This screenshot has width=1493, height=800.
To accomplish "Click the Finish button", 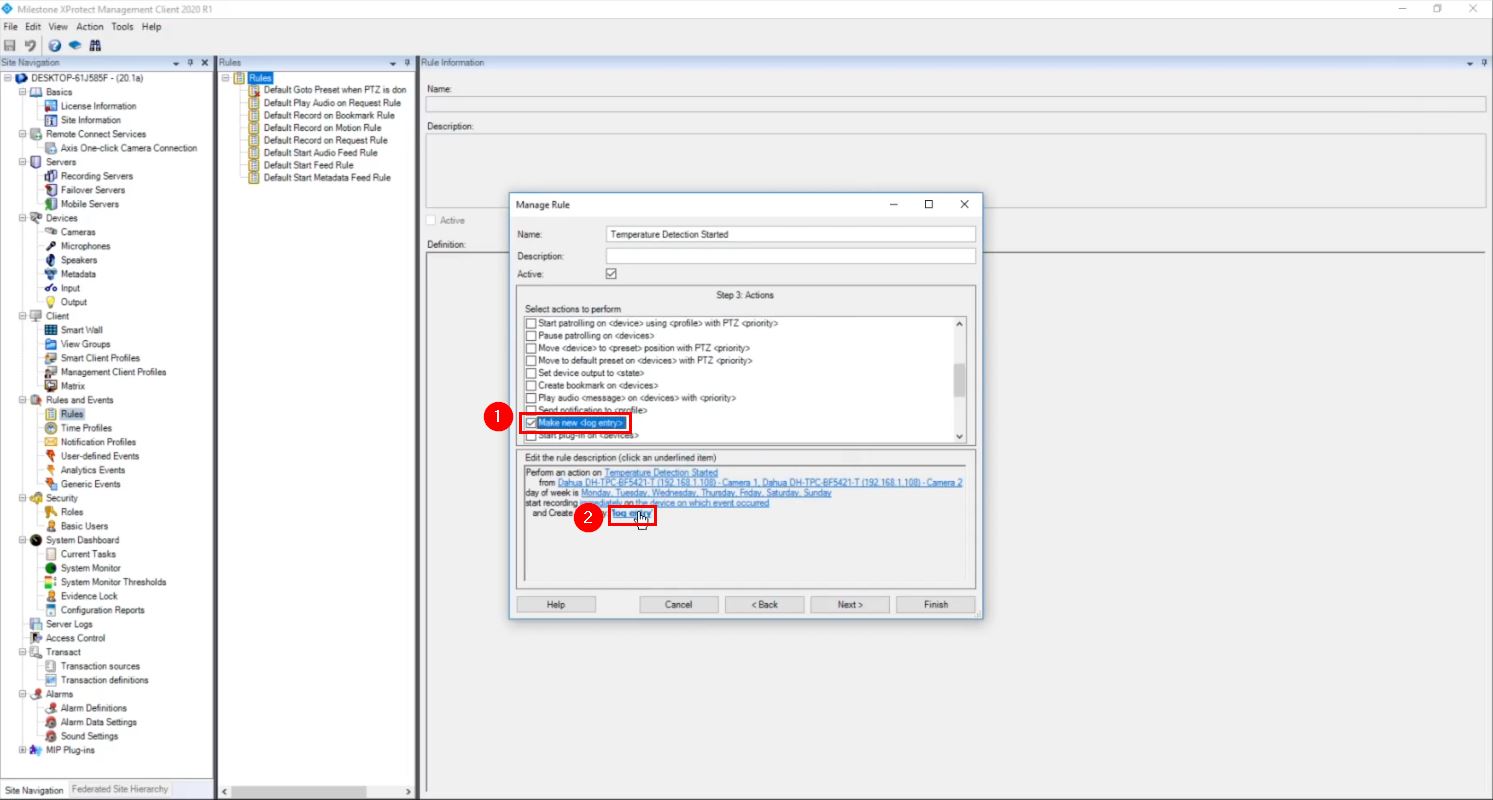I will pos(935,605).
